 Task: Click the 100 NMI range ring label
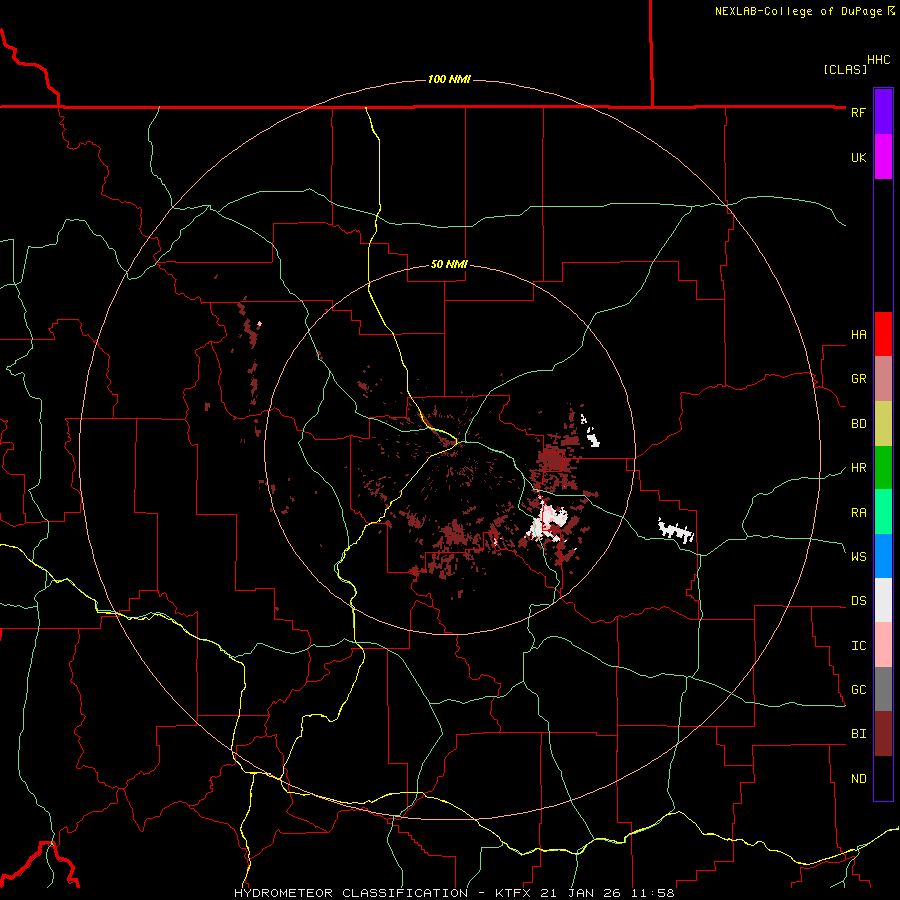click(449, 79)
